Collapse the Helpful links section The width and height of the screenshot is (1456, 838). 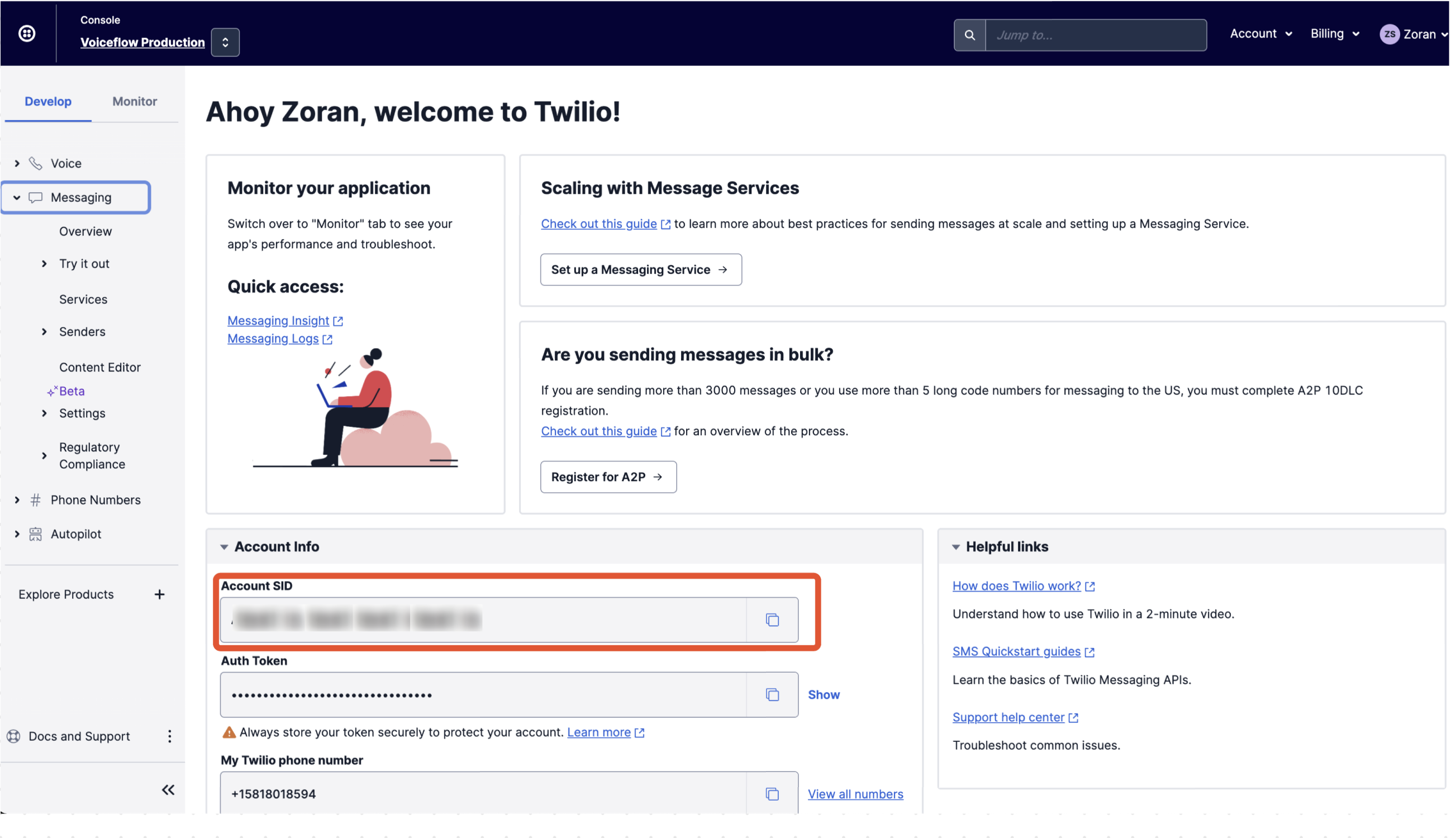(956, 547)
